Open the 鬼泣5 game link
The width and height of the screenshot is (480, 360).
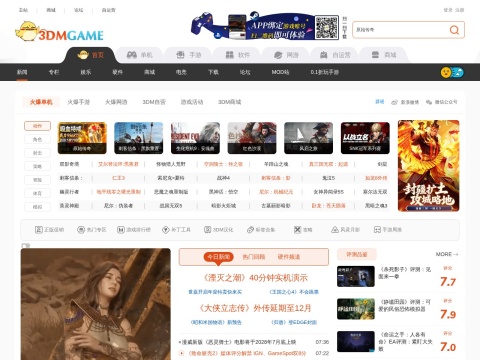(328, 178)
